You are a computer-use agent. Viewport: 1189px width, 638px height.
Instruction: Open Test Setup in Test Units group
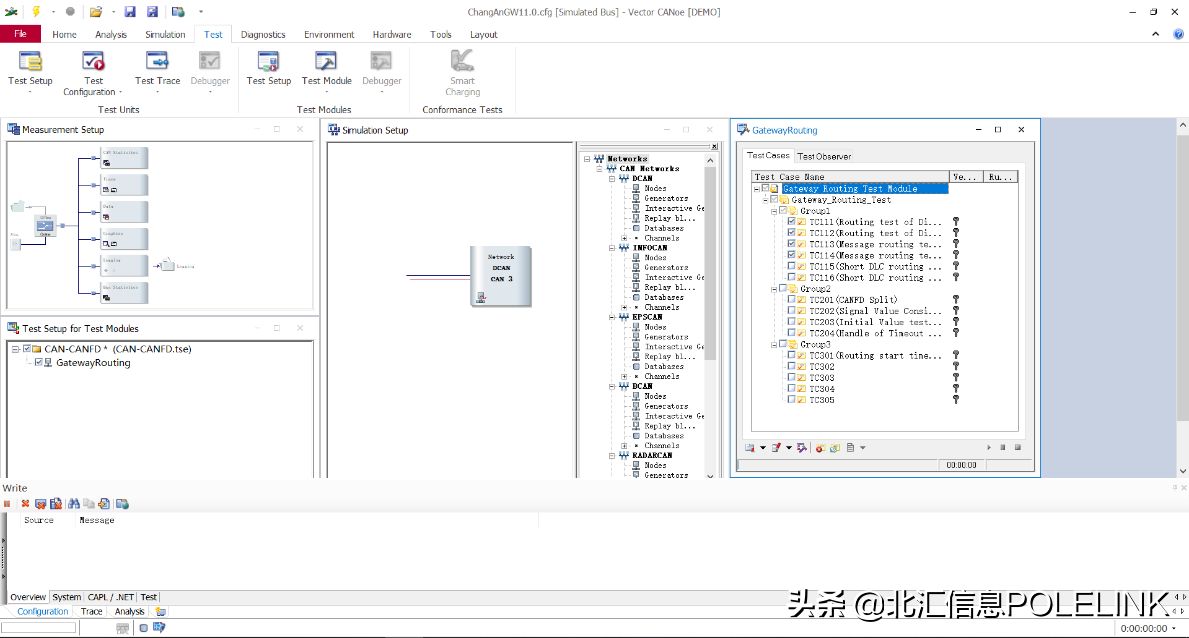pos(30,73)
